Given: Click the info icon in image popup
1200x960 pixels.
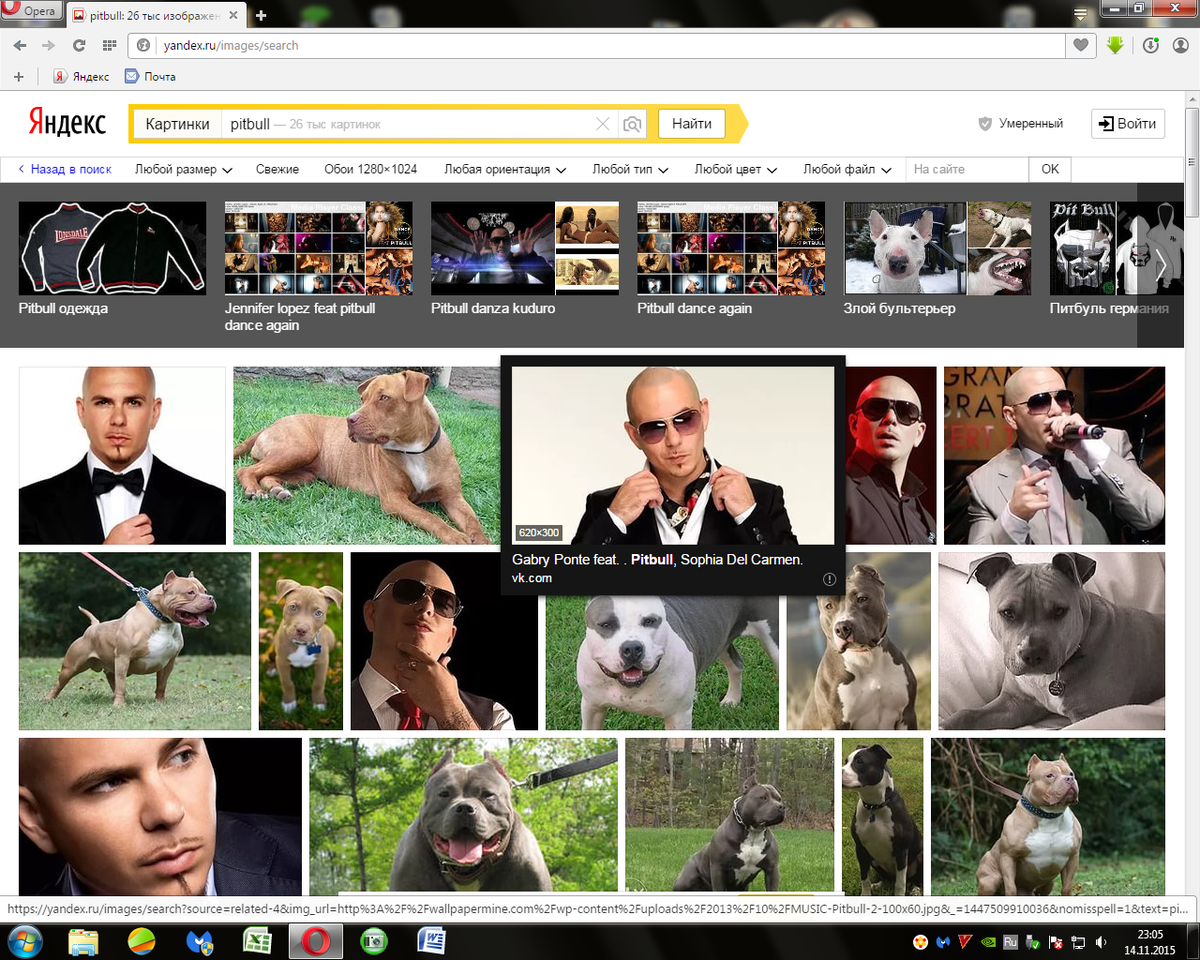Looking at the screenshot, I should click(829, 579).
